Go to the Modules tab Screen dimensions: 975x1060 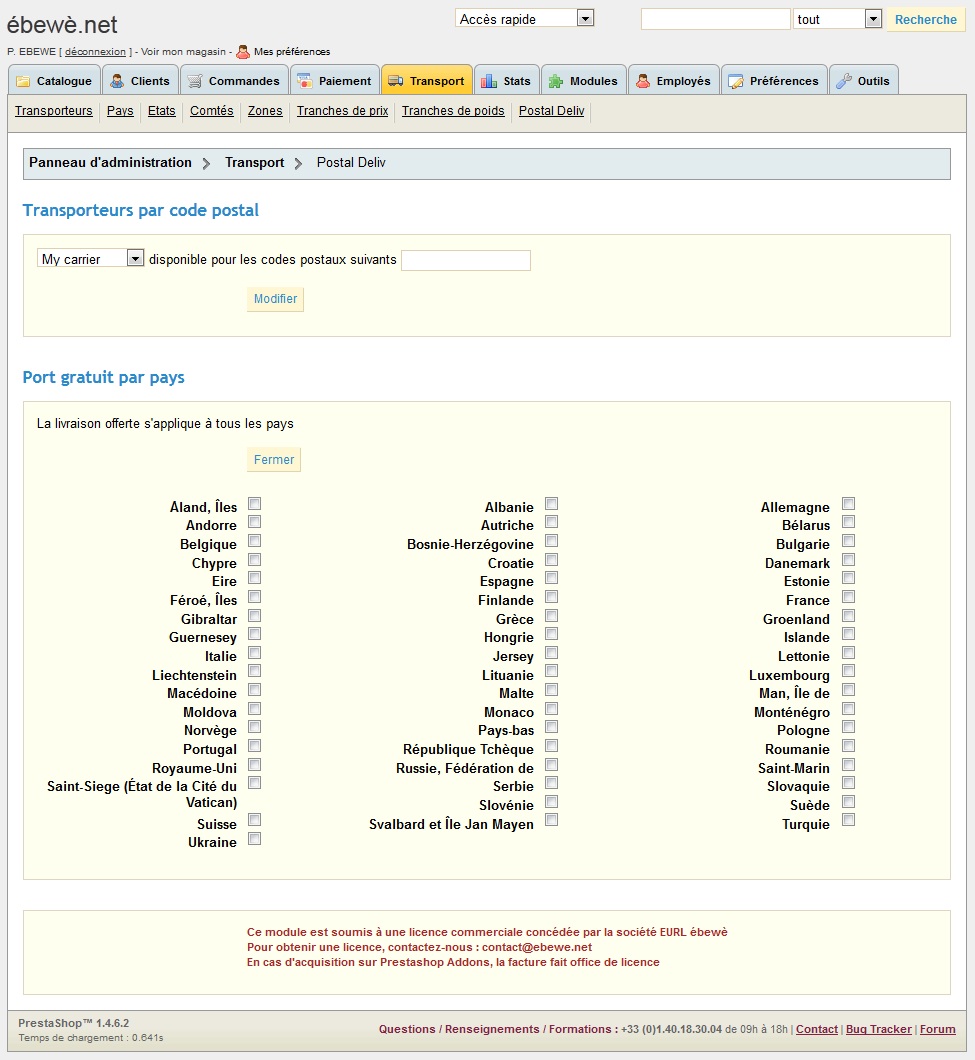coord(584,80)
